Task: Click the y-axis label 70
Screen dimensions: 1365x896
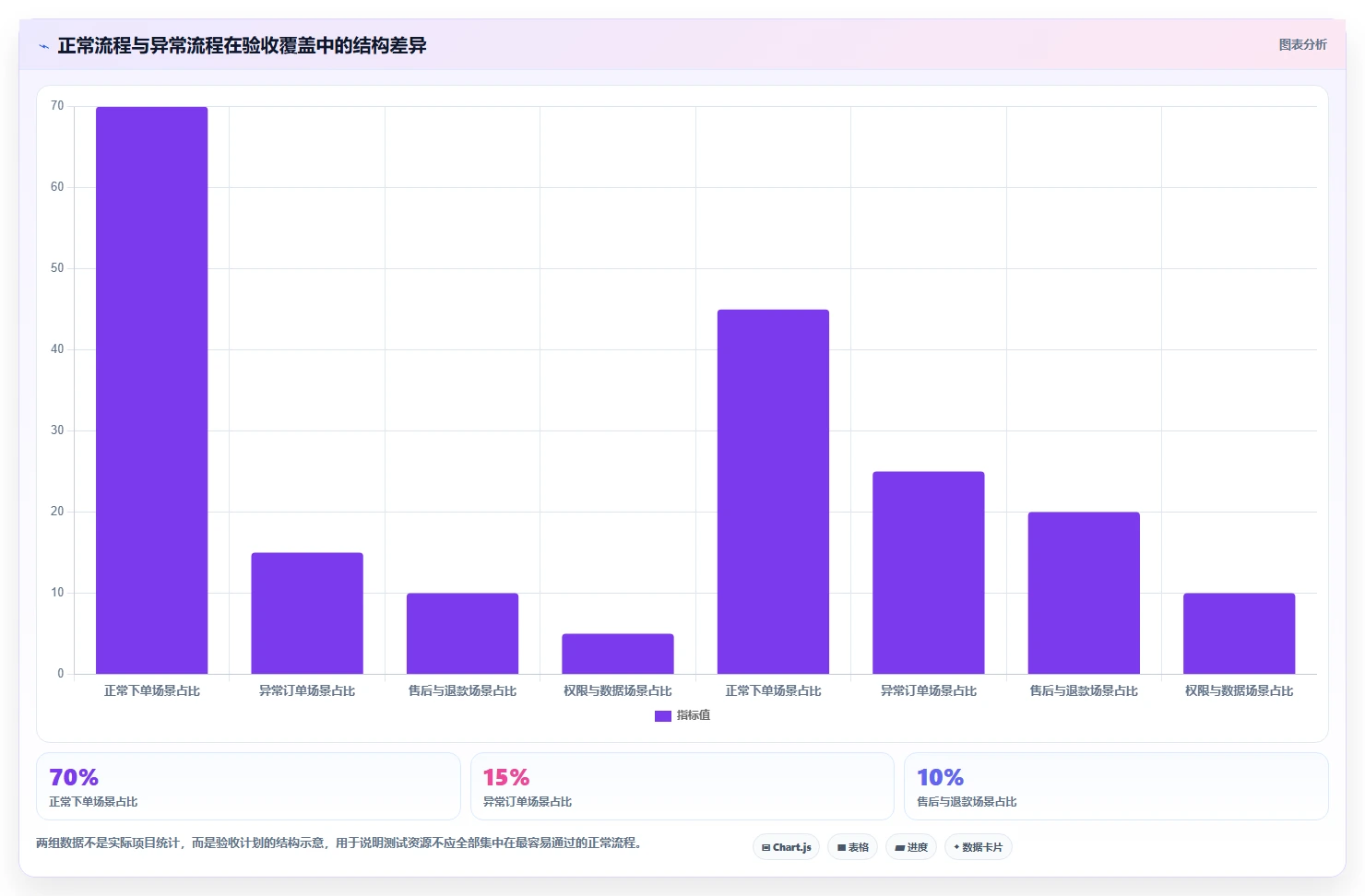Action: coord(57,106)
